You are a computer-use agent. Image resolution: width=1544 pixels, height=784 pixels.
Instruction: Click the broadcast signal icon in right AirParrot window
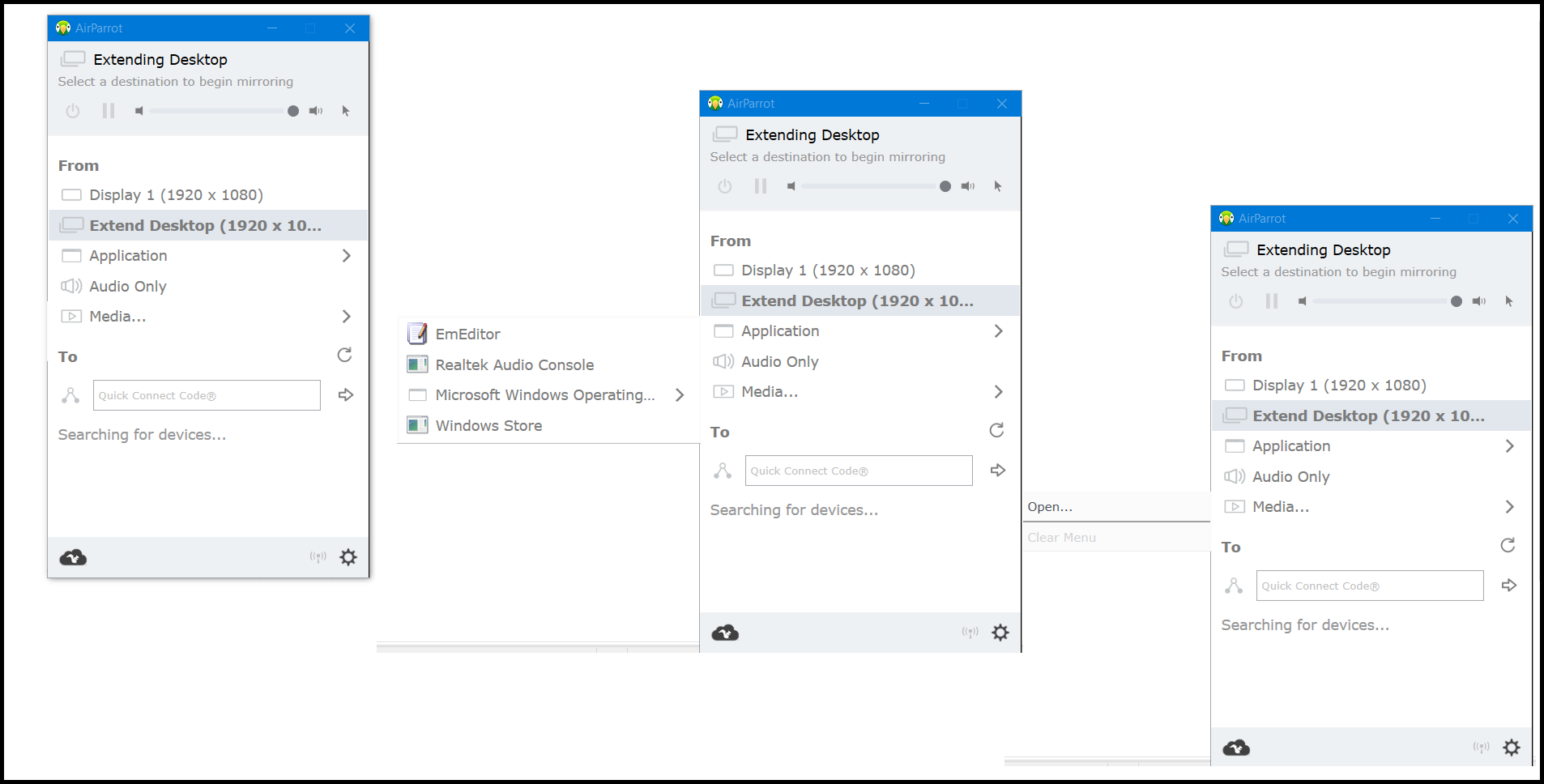tap(1482, 748)
